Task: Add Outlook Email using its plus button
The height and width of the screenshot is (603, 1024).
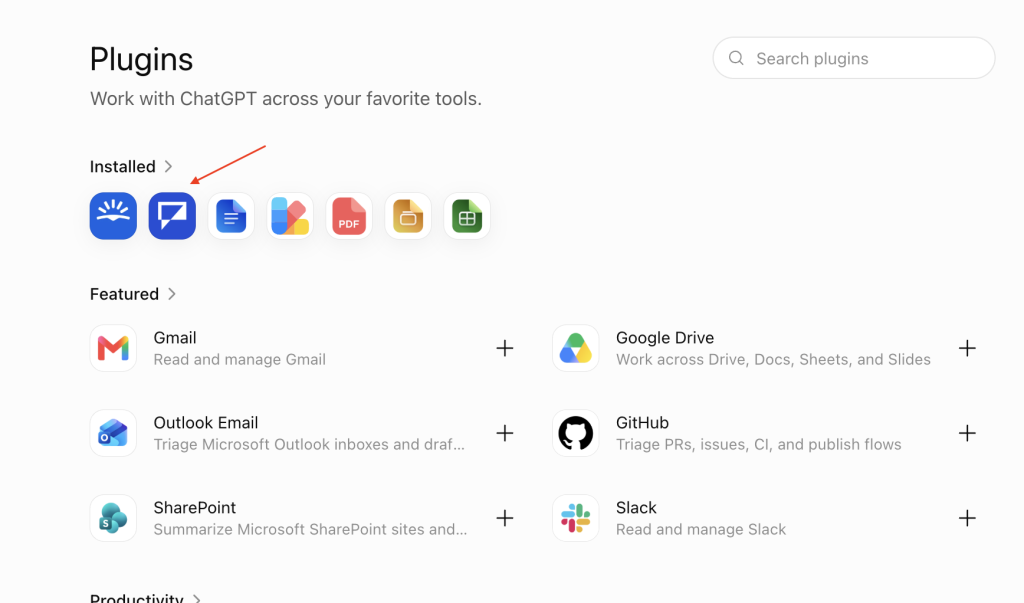Action: pyautogui.click(x=505, y=433)
